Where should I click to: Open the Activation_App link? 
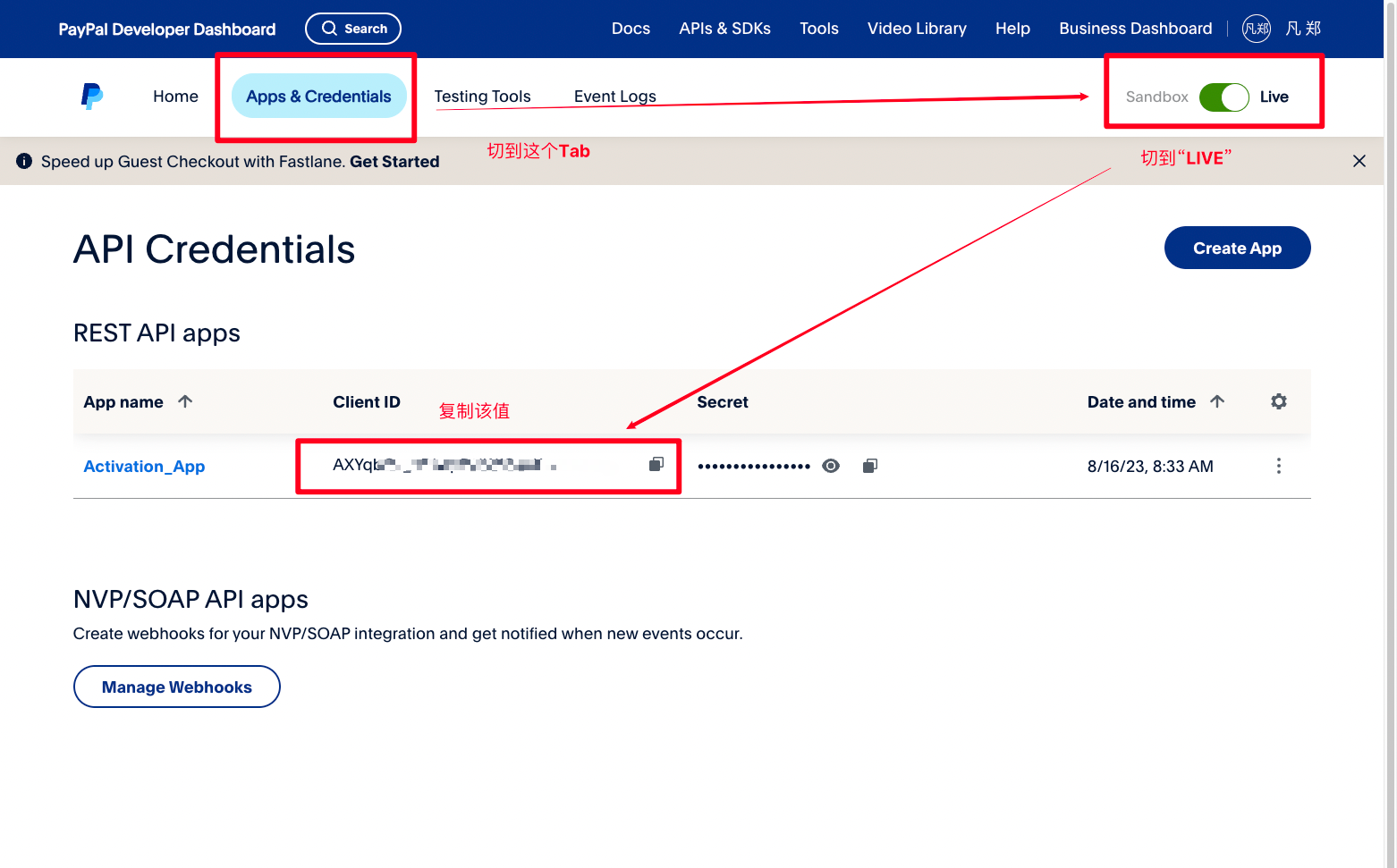(144, 467)
